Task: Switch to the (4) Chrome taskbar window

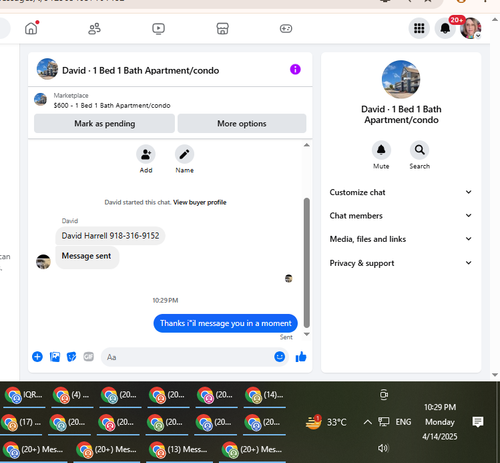Action: click(x=72, y=395)
